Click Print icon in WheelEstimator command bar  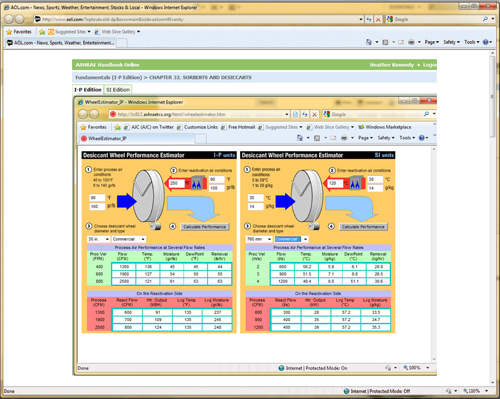(344, 138)
